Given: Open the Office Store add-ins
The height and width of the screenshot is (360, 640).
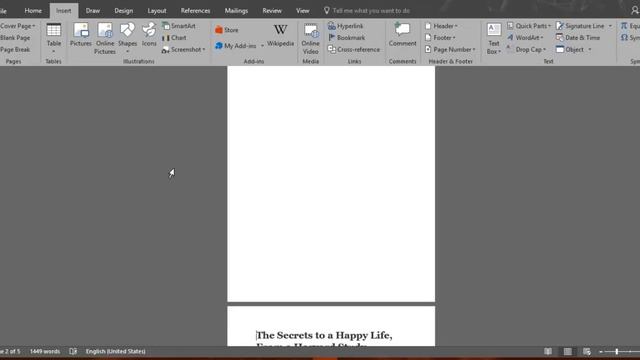Looking at the screenshot, I should (227, 30).
